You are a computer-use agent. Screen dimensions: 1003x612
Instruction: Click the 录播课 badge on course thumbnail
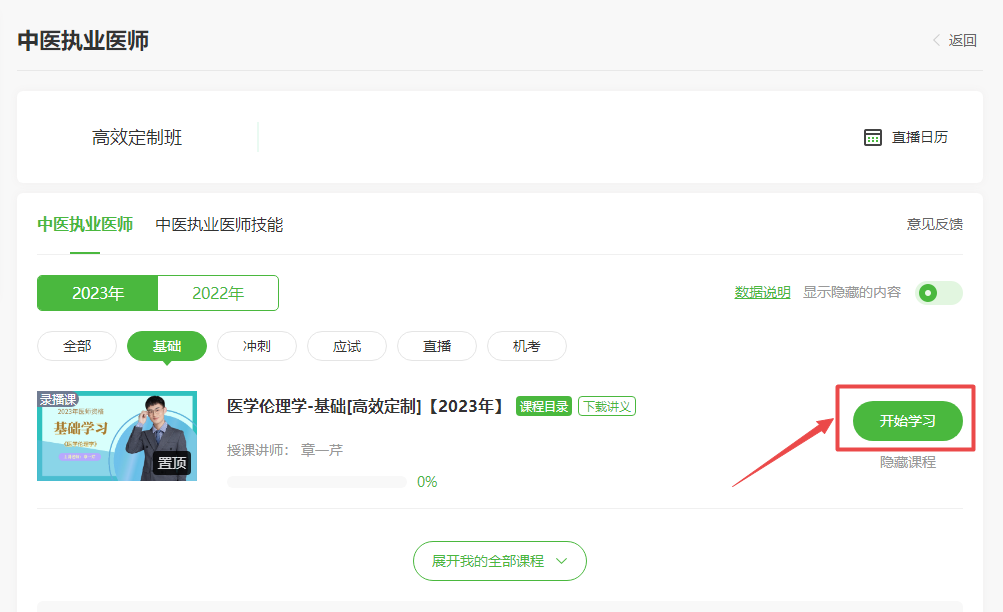(58, 399)
